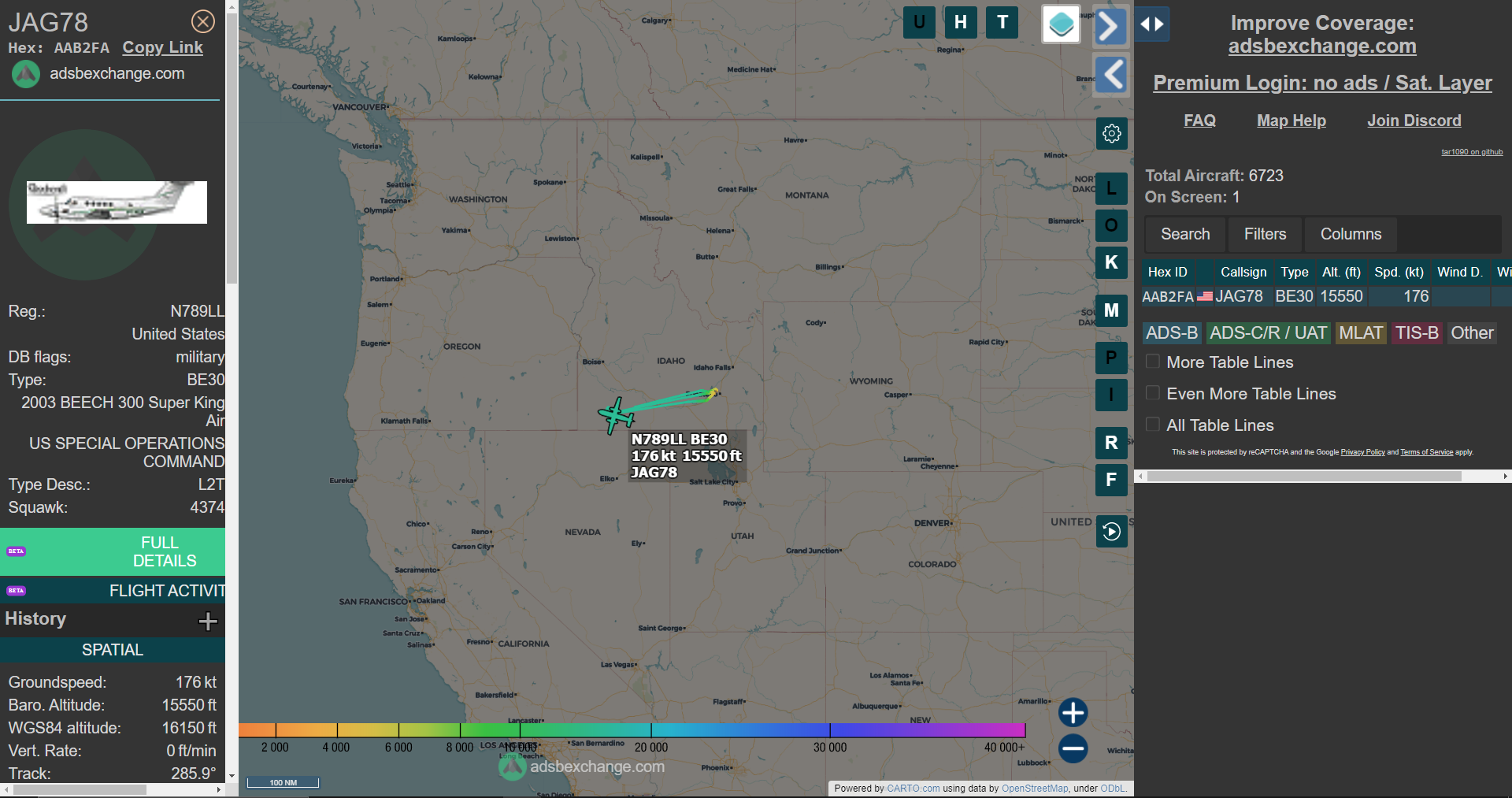
Task: Click the info panel horizontal scrollbar
Action: coord(80,789)
